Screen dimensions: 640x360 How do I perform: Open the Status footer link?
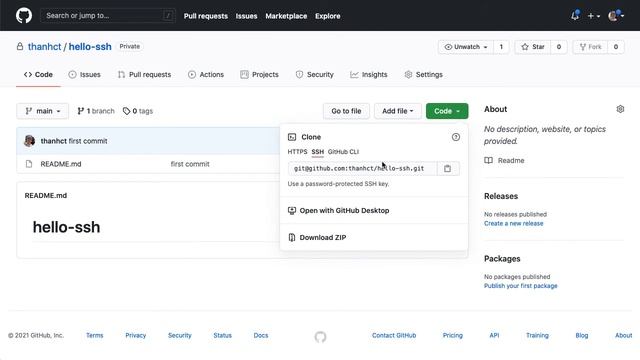pos(222,336)
